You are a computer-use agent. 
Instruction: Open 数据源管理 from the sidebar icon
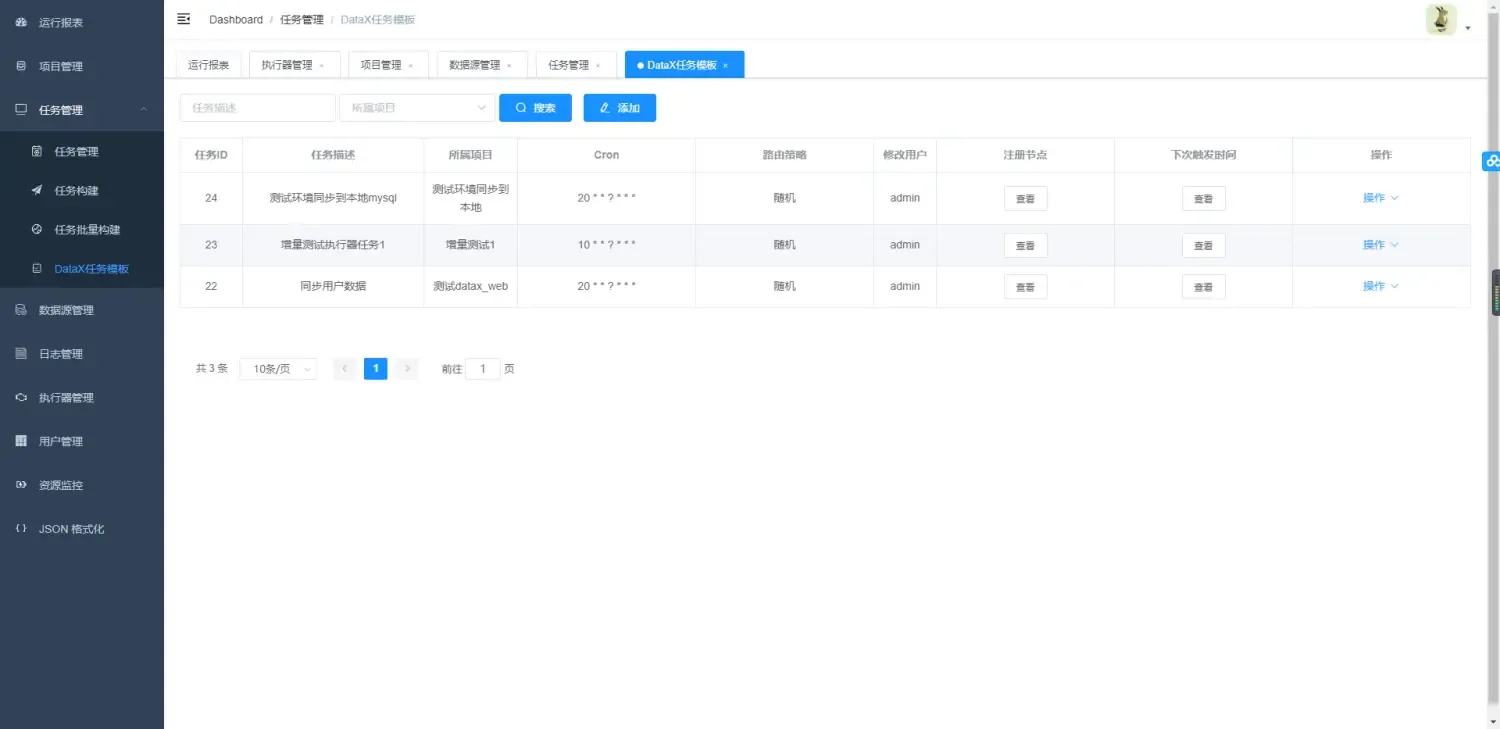point(22,309)
